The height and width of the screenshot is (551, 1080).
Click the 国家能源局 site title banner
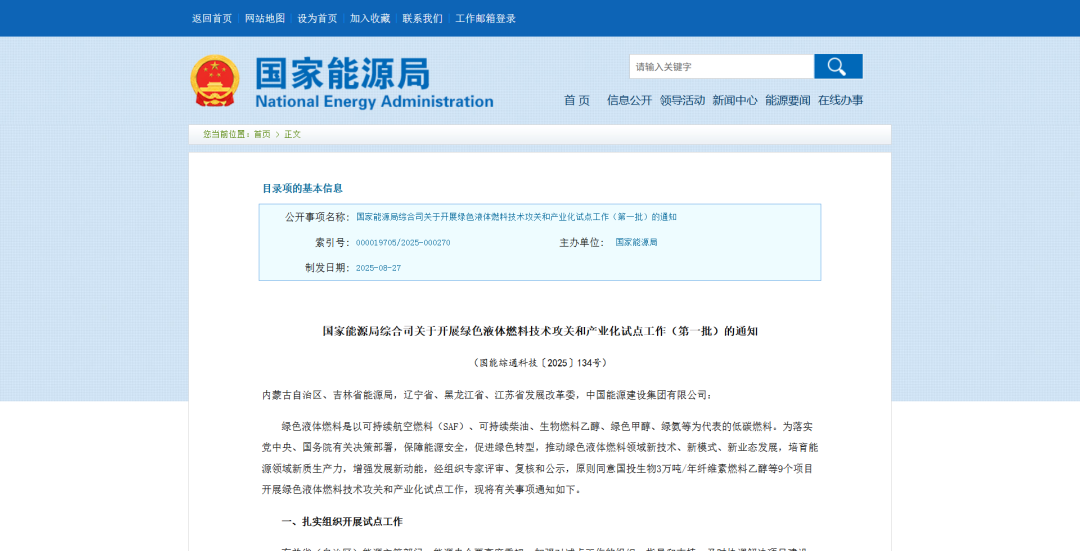coord(374,83)
